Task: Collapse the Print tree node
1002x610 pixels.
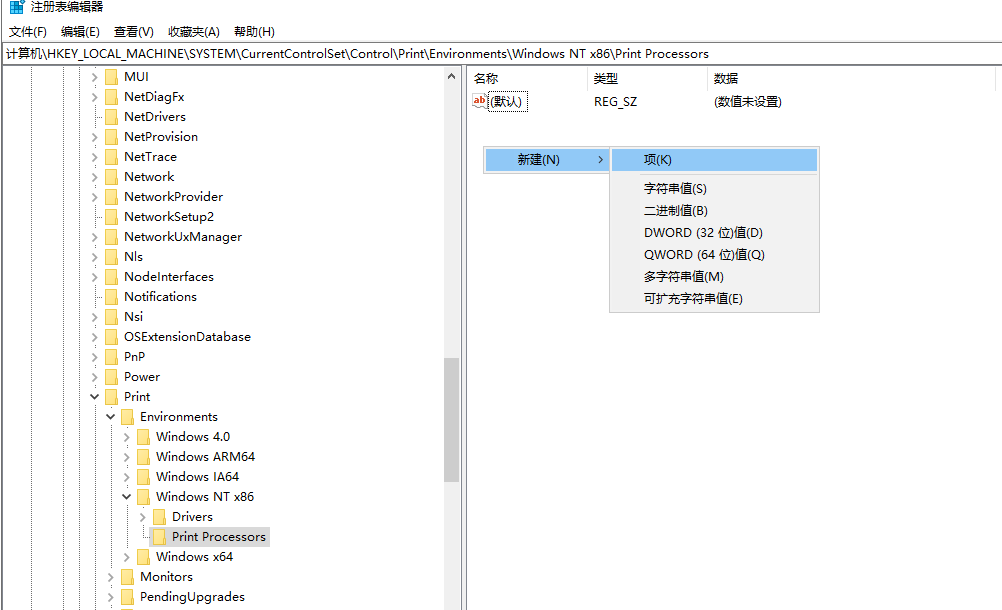Action: tap(95, 397)
